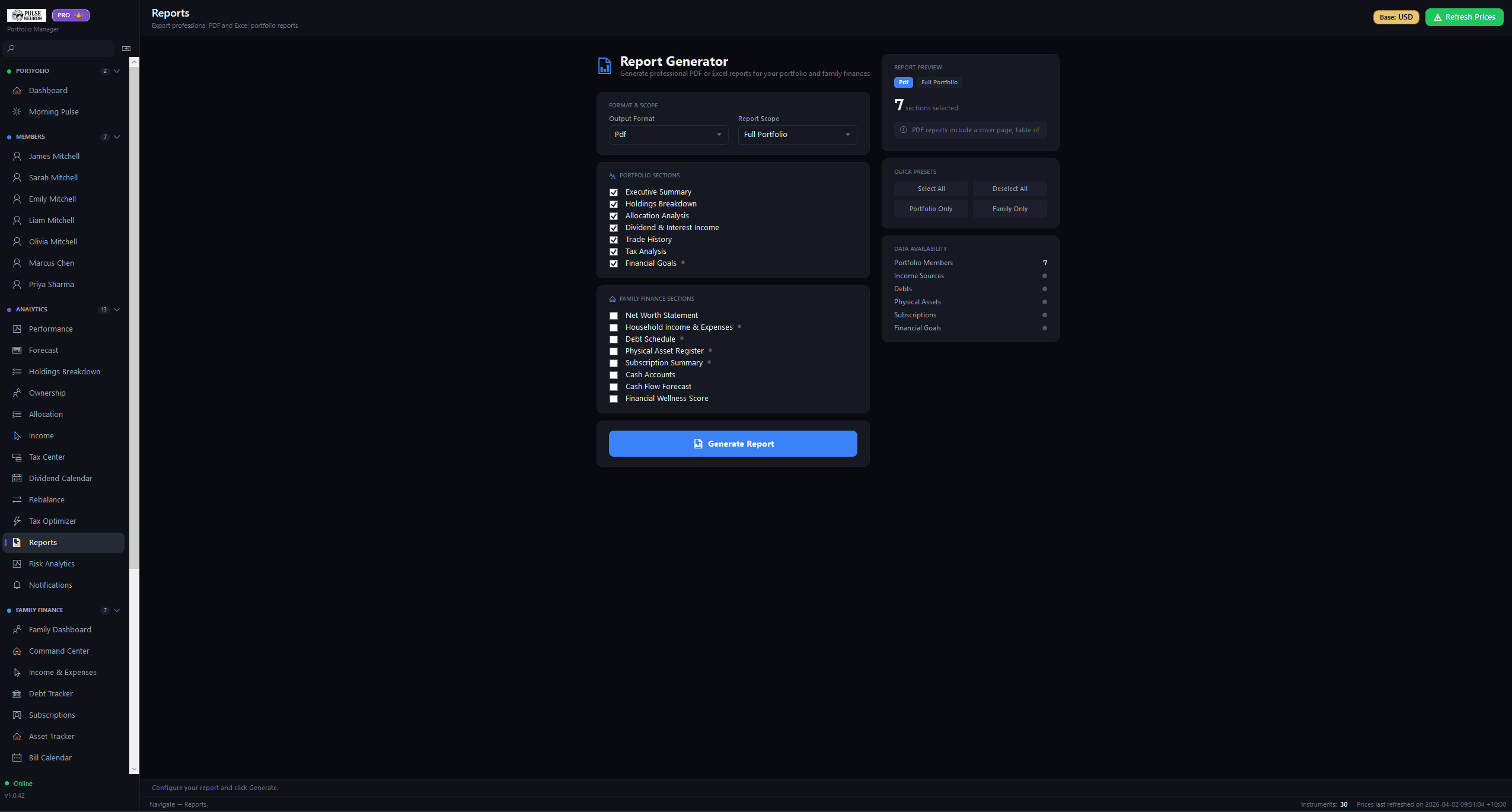Switch to Full Portfolio preview tab
Viewport: 1512px width, 812px height.
click(939, 82)
